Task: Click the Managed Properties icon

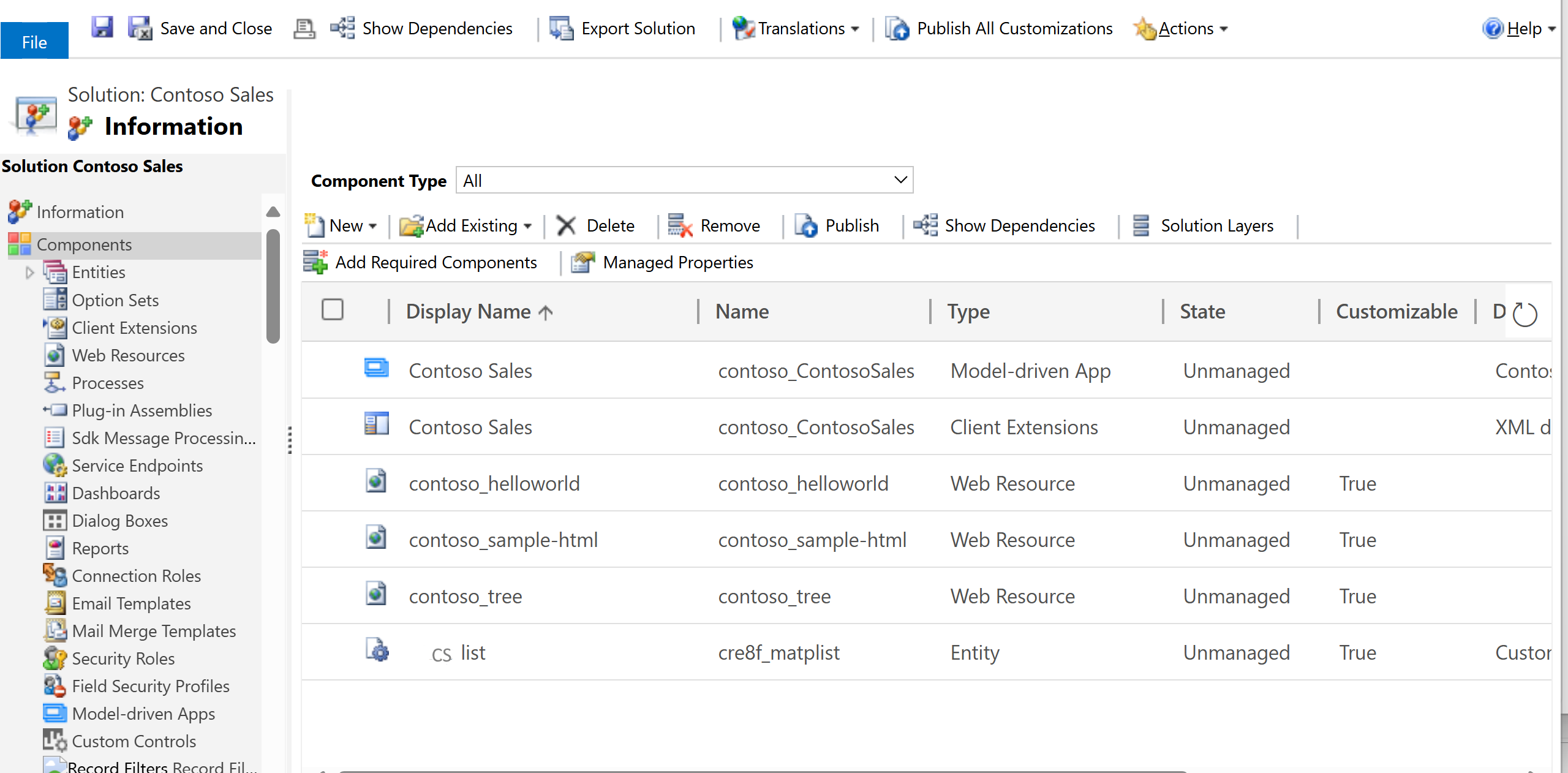Action: pyautogui.click(x=581, y=262)
